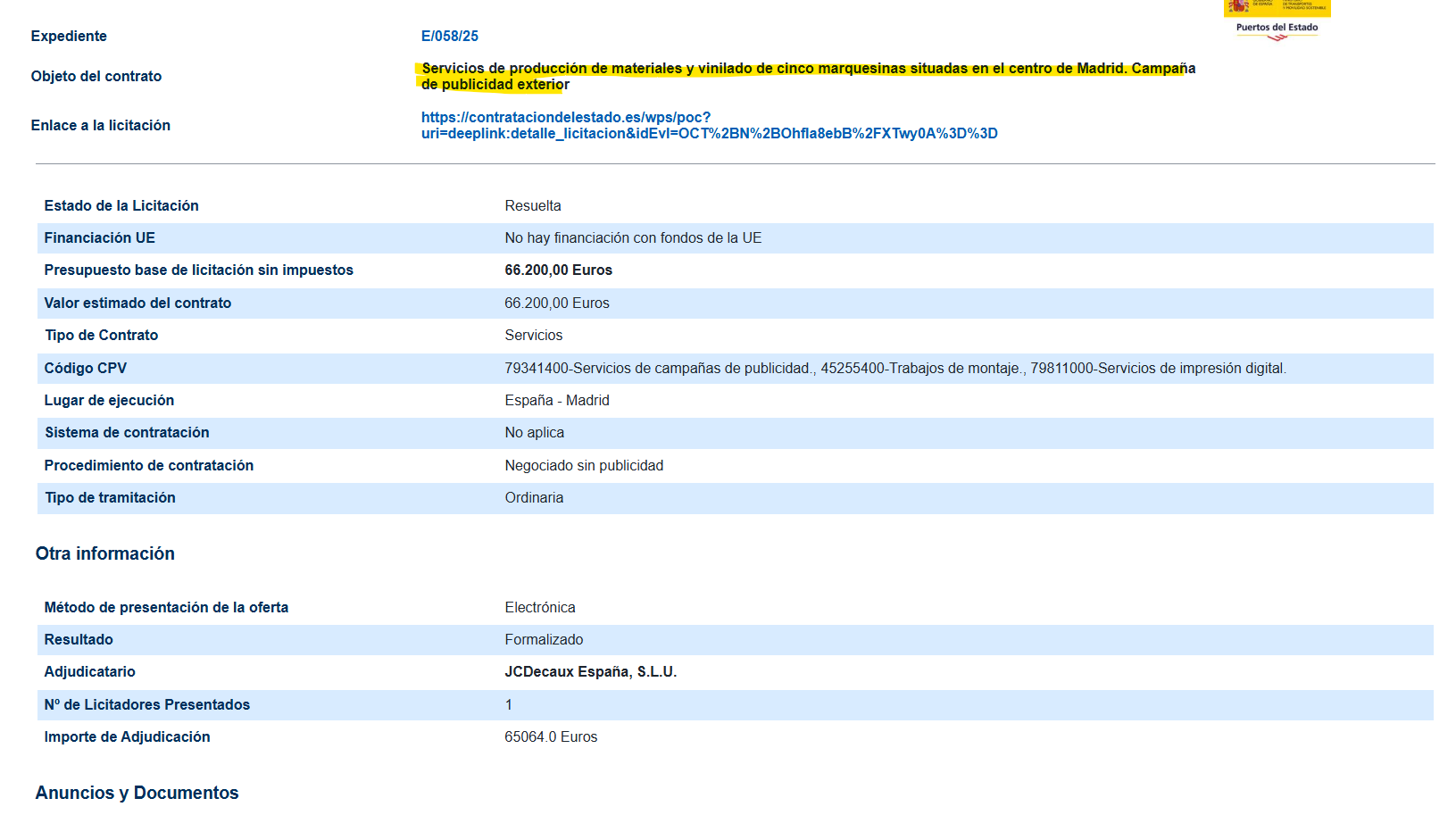Select the Financiación UE row

pos(100,238)
